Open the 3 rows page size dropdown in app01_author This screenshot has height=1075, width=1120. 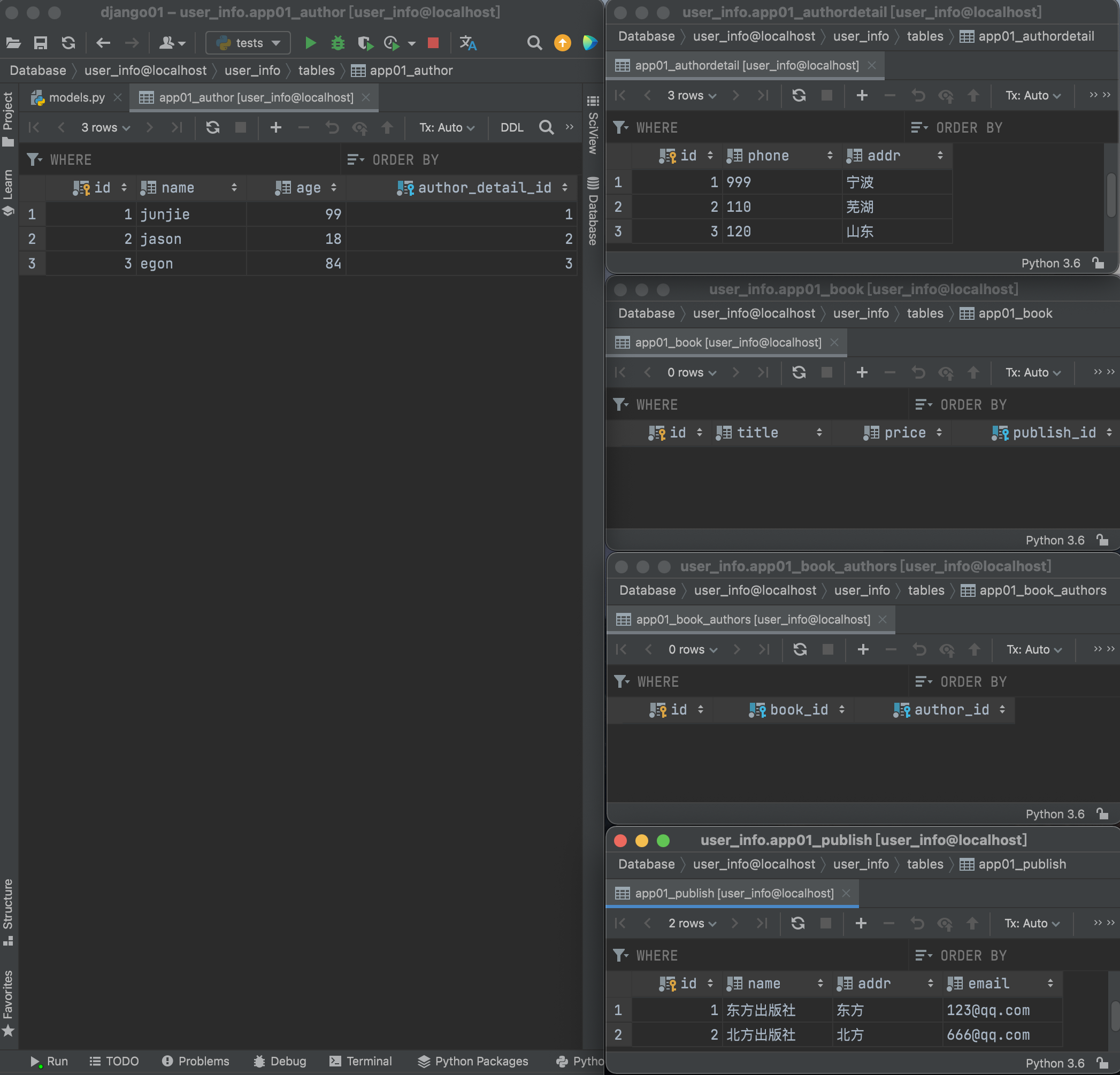pos(105,127)
